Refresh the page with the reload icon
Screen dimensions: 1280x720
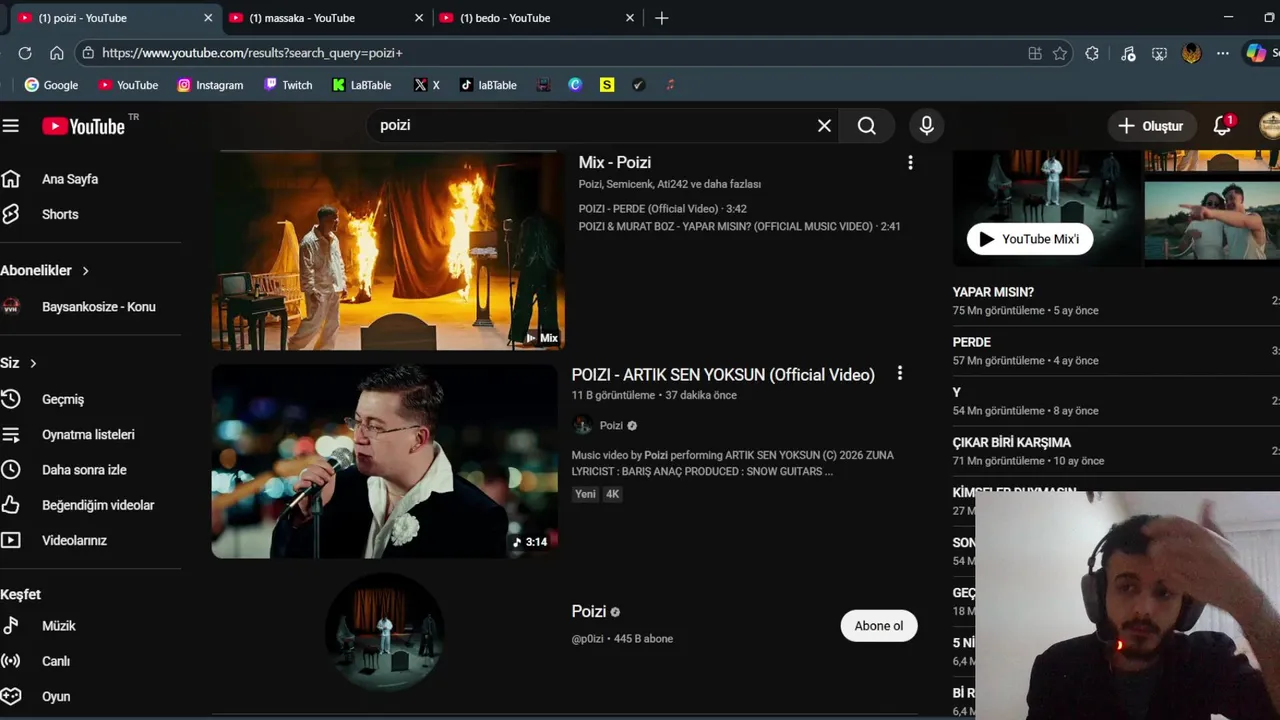25,53
